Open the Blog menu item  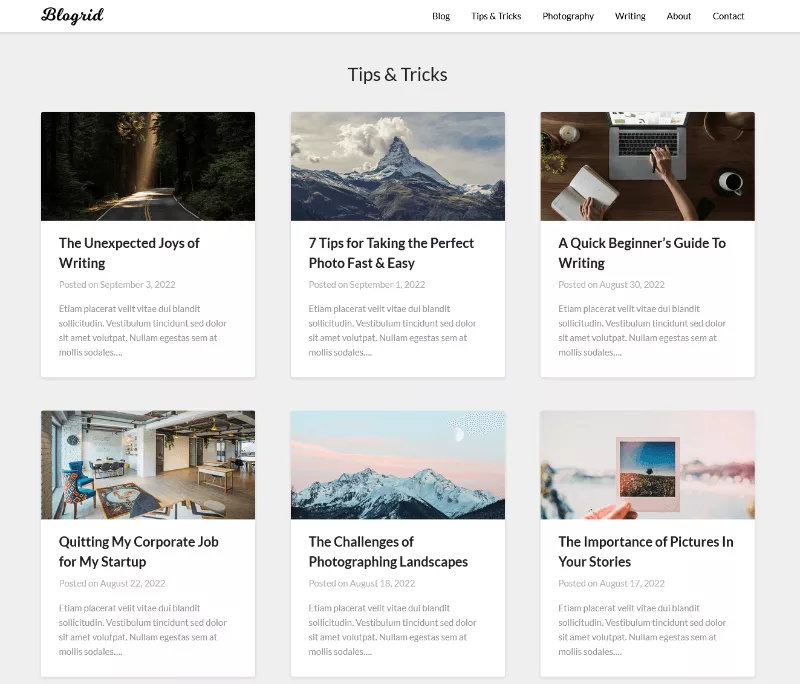(x=440, y=16)
